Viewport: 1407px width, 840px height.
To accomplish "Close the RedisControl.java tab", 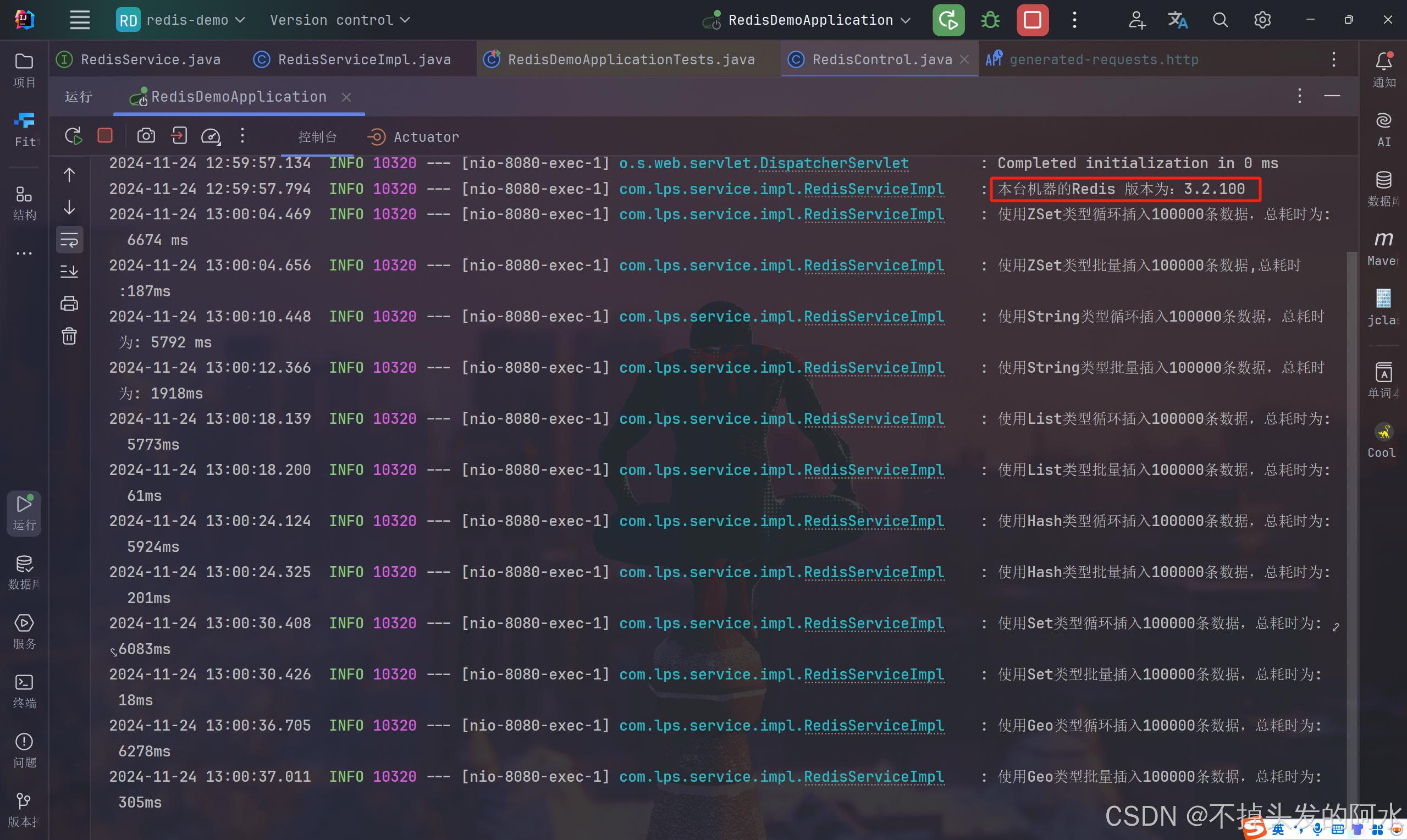I will 964,59.
